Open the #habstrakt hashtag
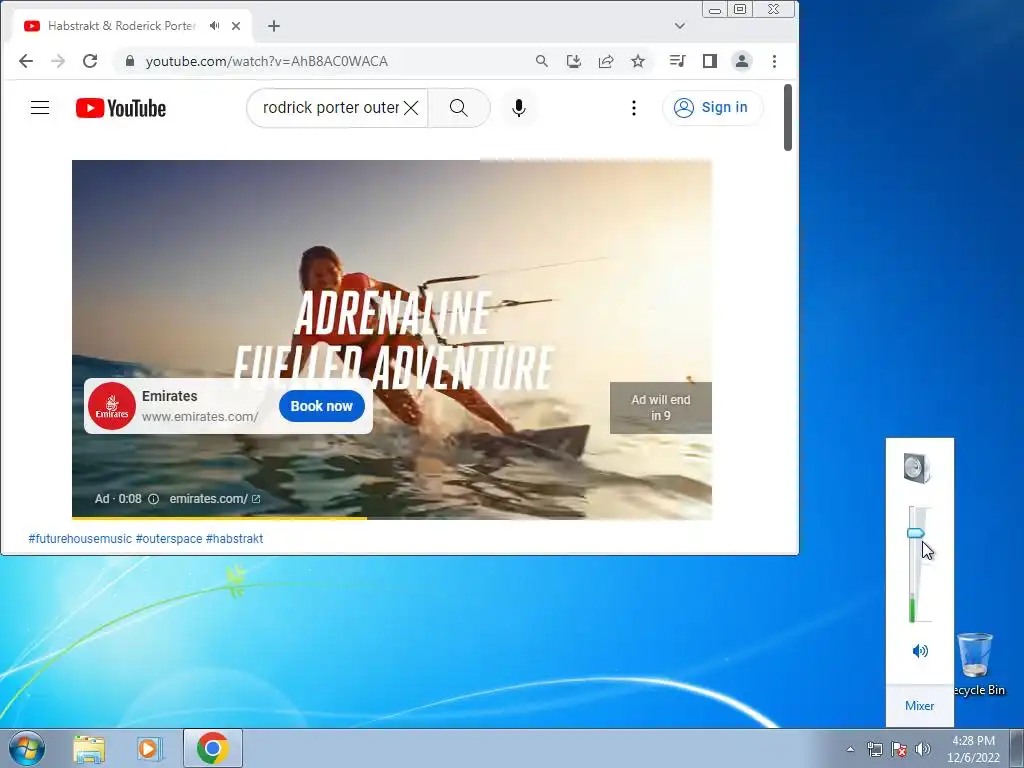The width and height of the screenshot is (1024, 768). click(x=234, y=539)
